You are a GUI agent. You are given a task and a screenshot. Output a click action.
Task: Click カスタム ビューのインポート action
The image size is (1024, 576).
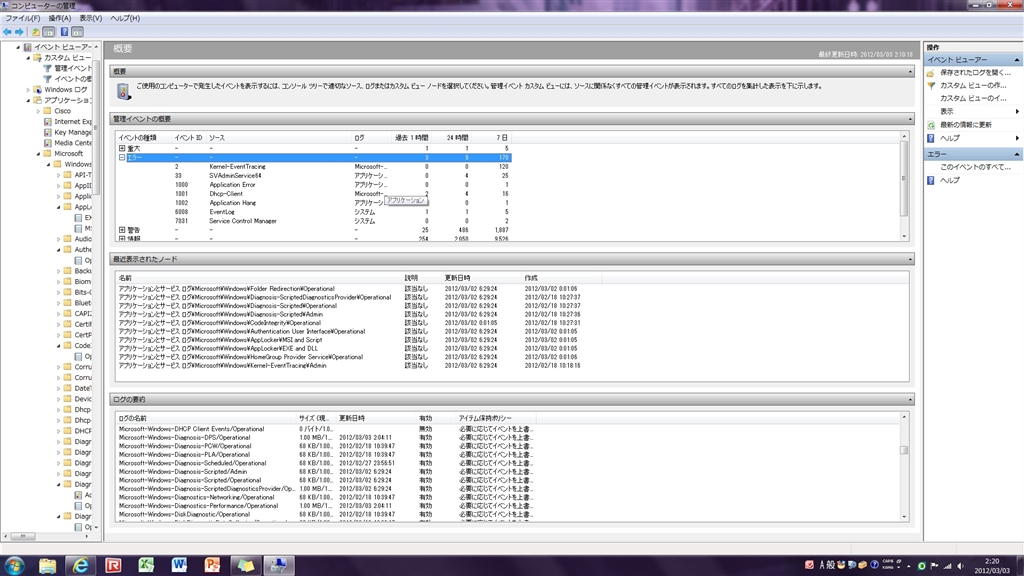click(x=973, y=99)
